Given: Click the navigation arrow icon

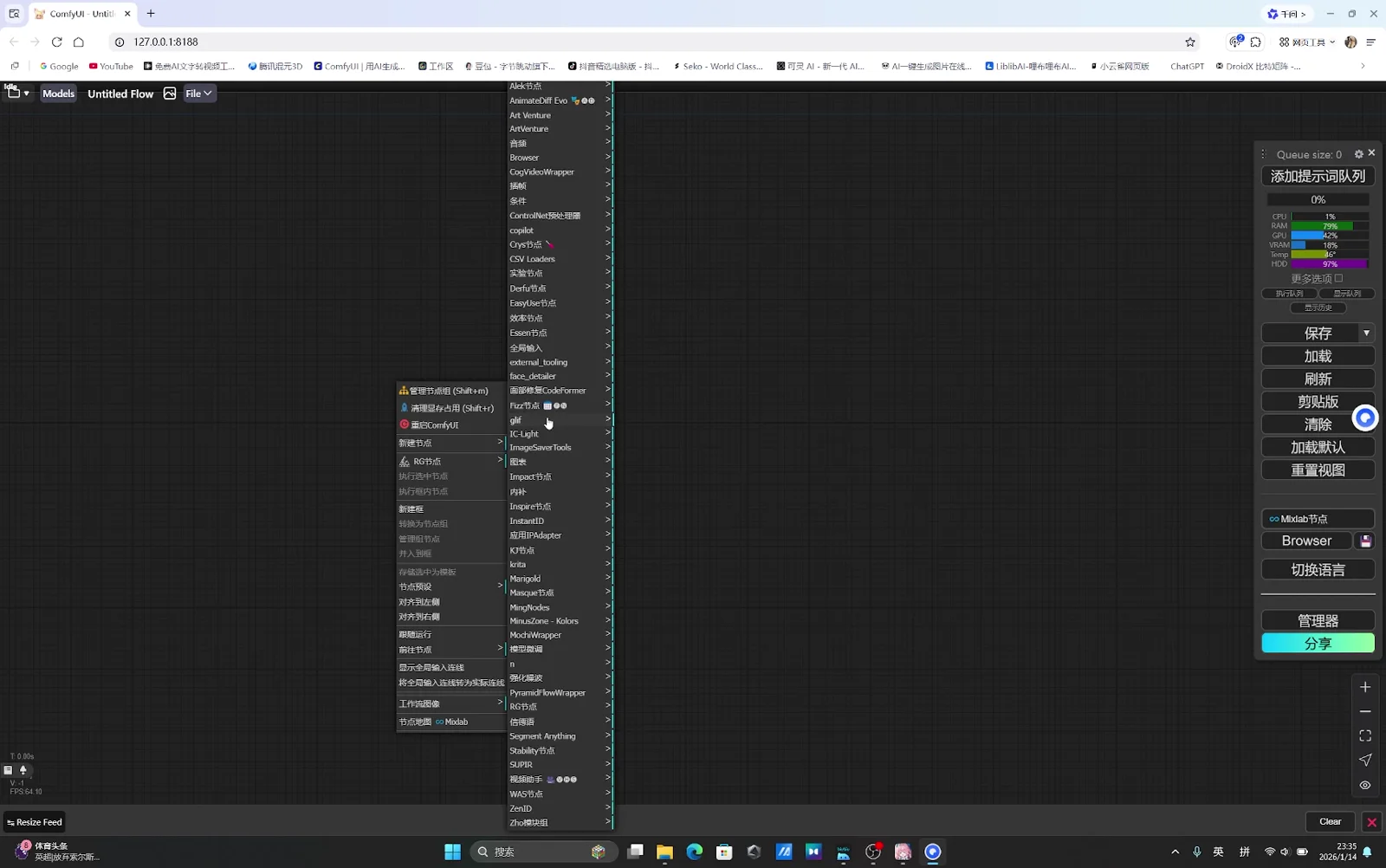Looking at the screenshot, I should 1365,760.
